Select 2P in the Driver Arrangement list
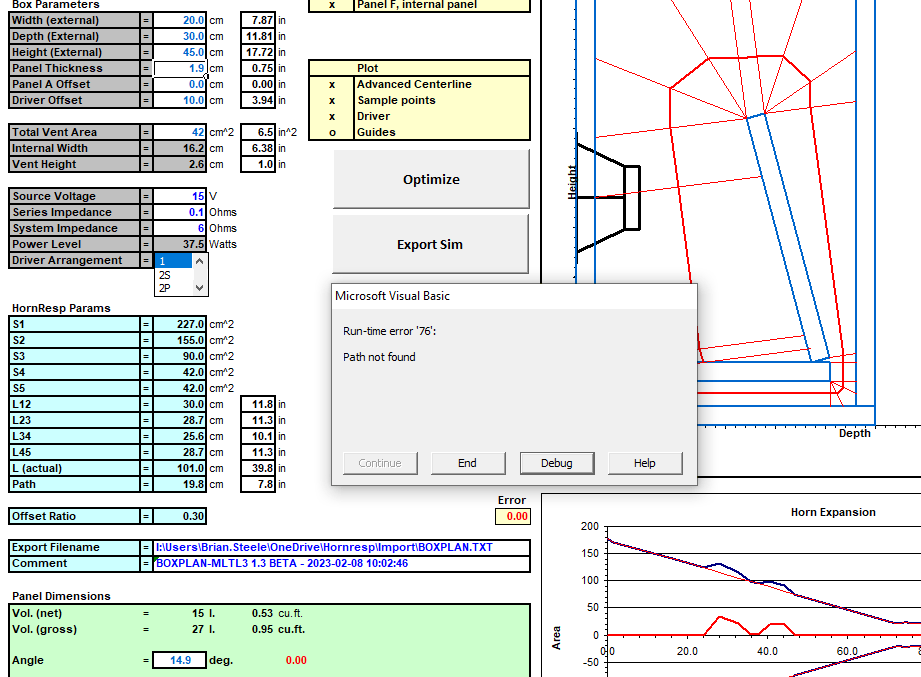Viewport: 921px width, 677px height. tap(174, 288)
